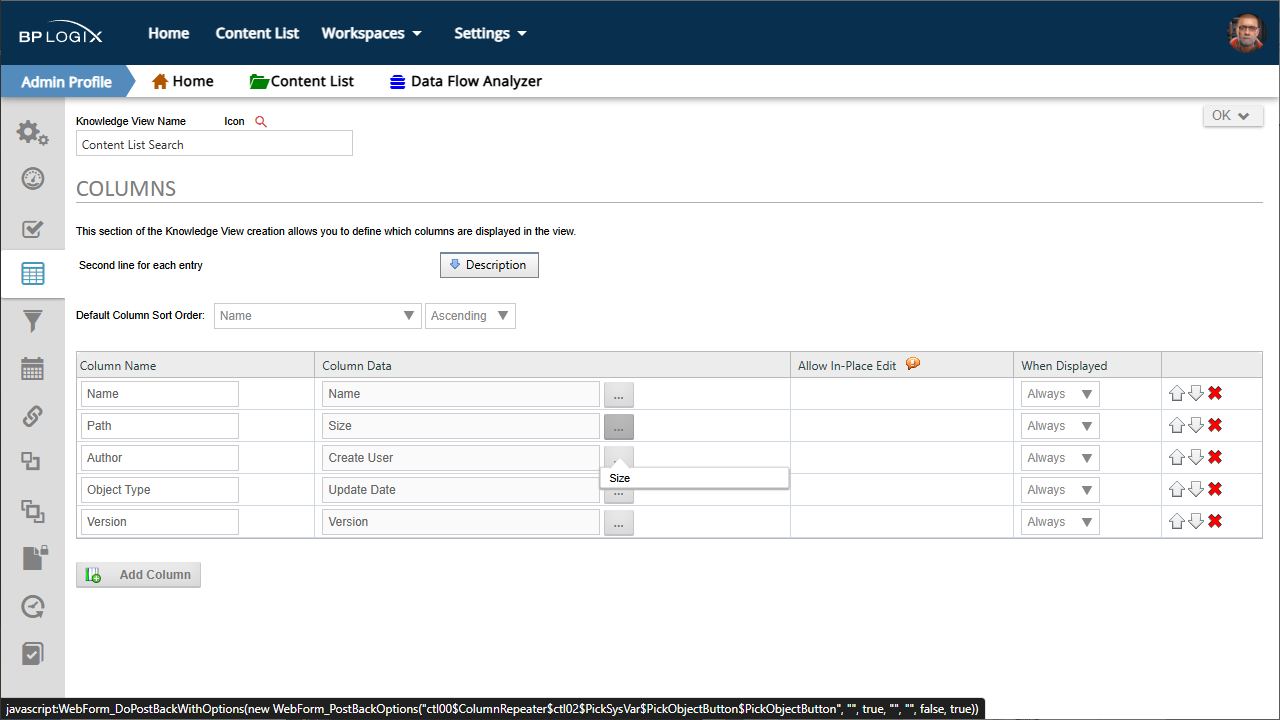Expand When Displayed dropdown for Name row
Viewport: 1280px width, 720px height.
tap(1060, 394)
